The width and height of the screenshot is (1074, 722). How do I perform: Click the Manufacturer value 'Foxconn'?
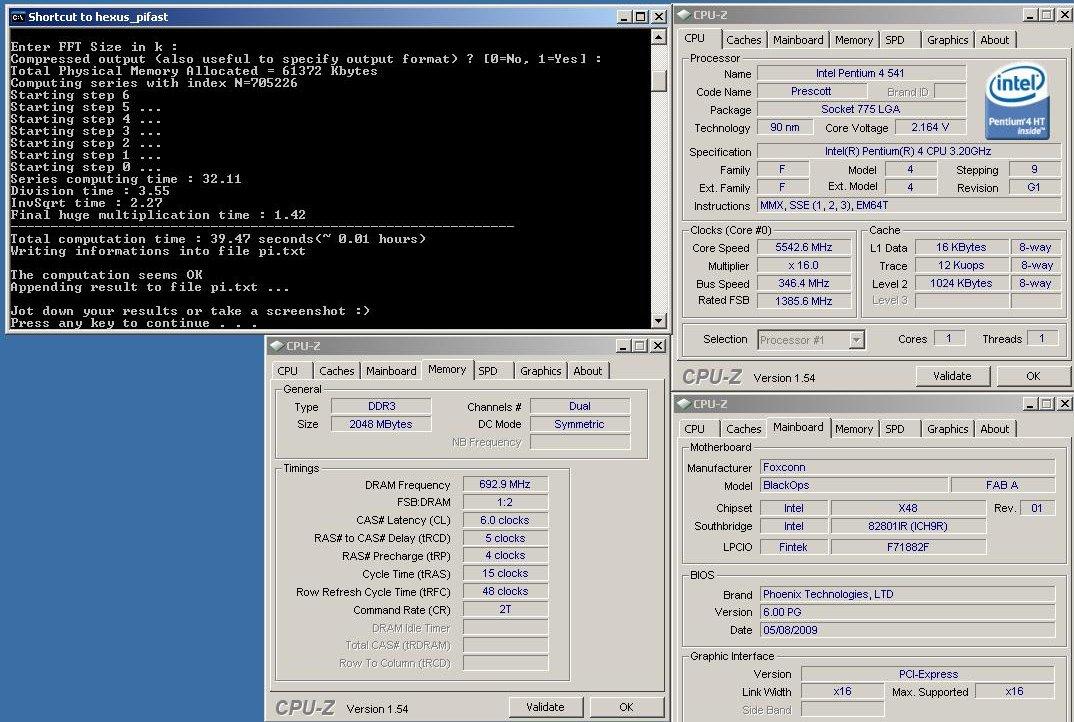(x=908, y=467)
